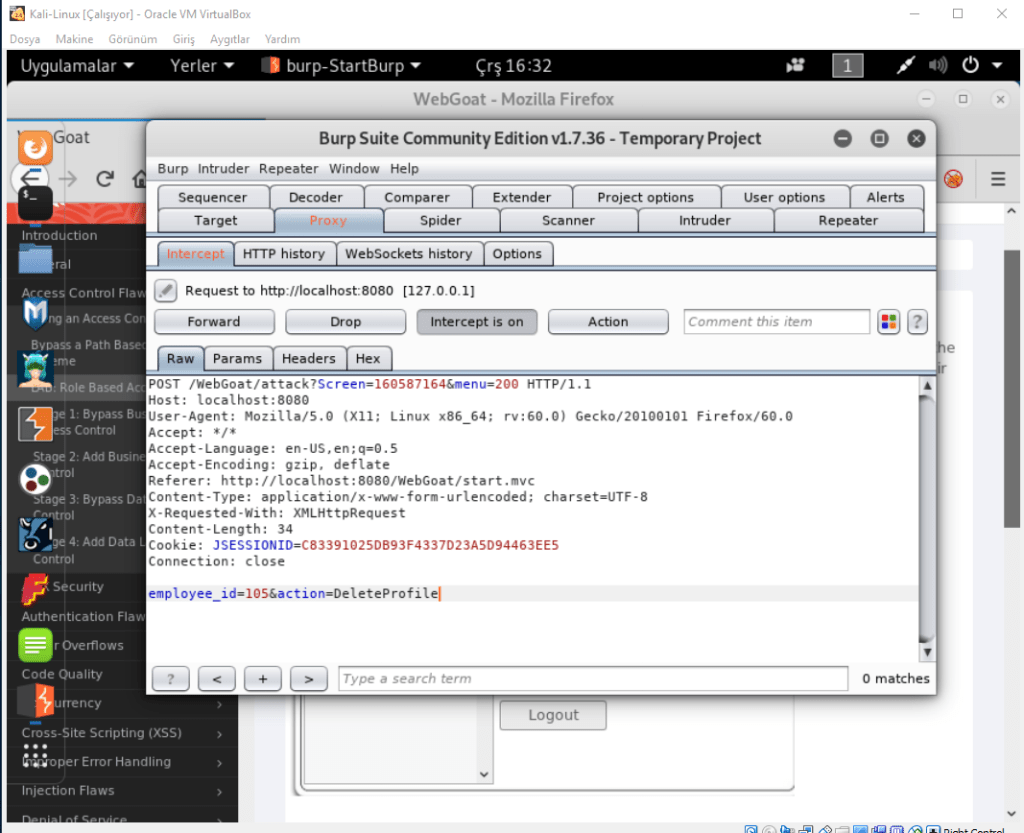Open the Action dropdown button
This screenshot has height=833, width=1024.
pos(608,322)
